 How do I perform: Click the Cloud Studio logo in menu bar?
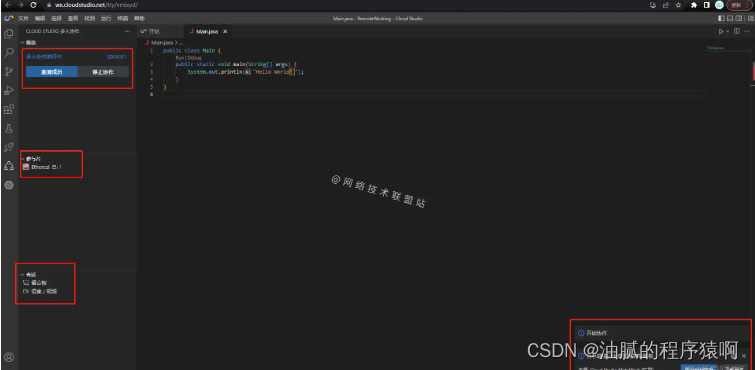[x=9, y=18]
